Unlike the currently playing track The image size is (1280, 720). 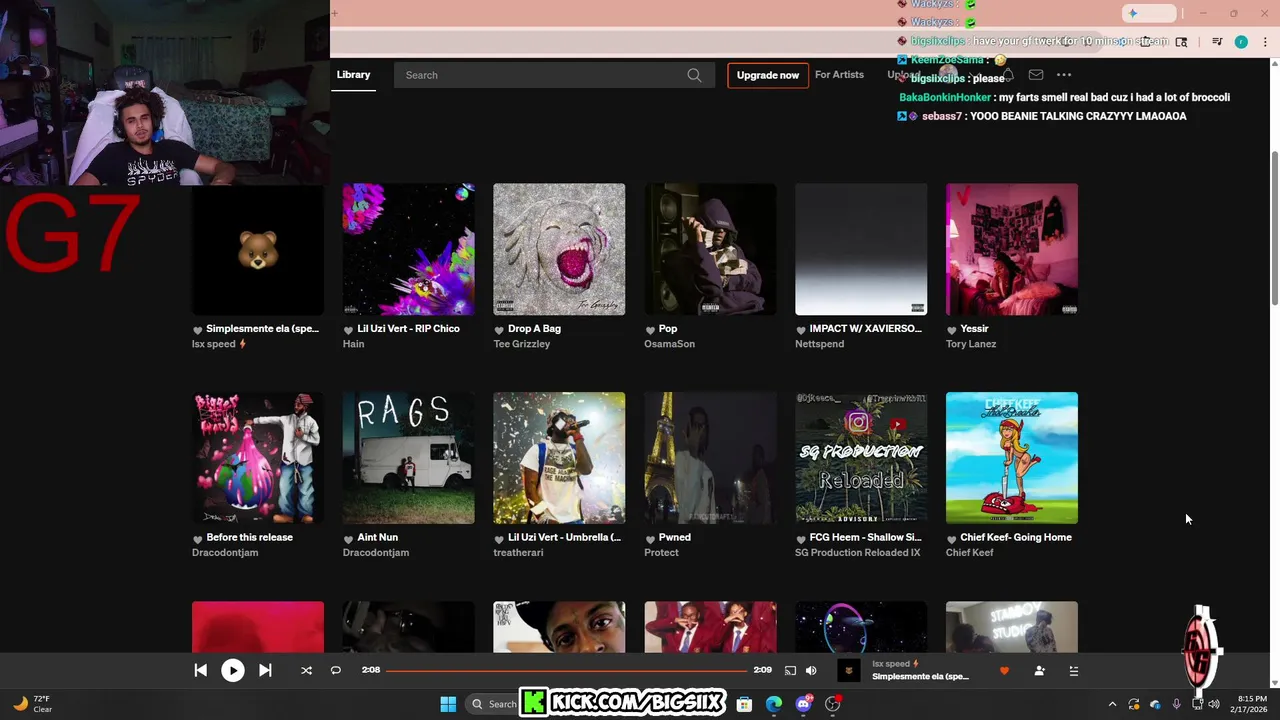coord(1004,671)
